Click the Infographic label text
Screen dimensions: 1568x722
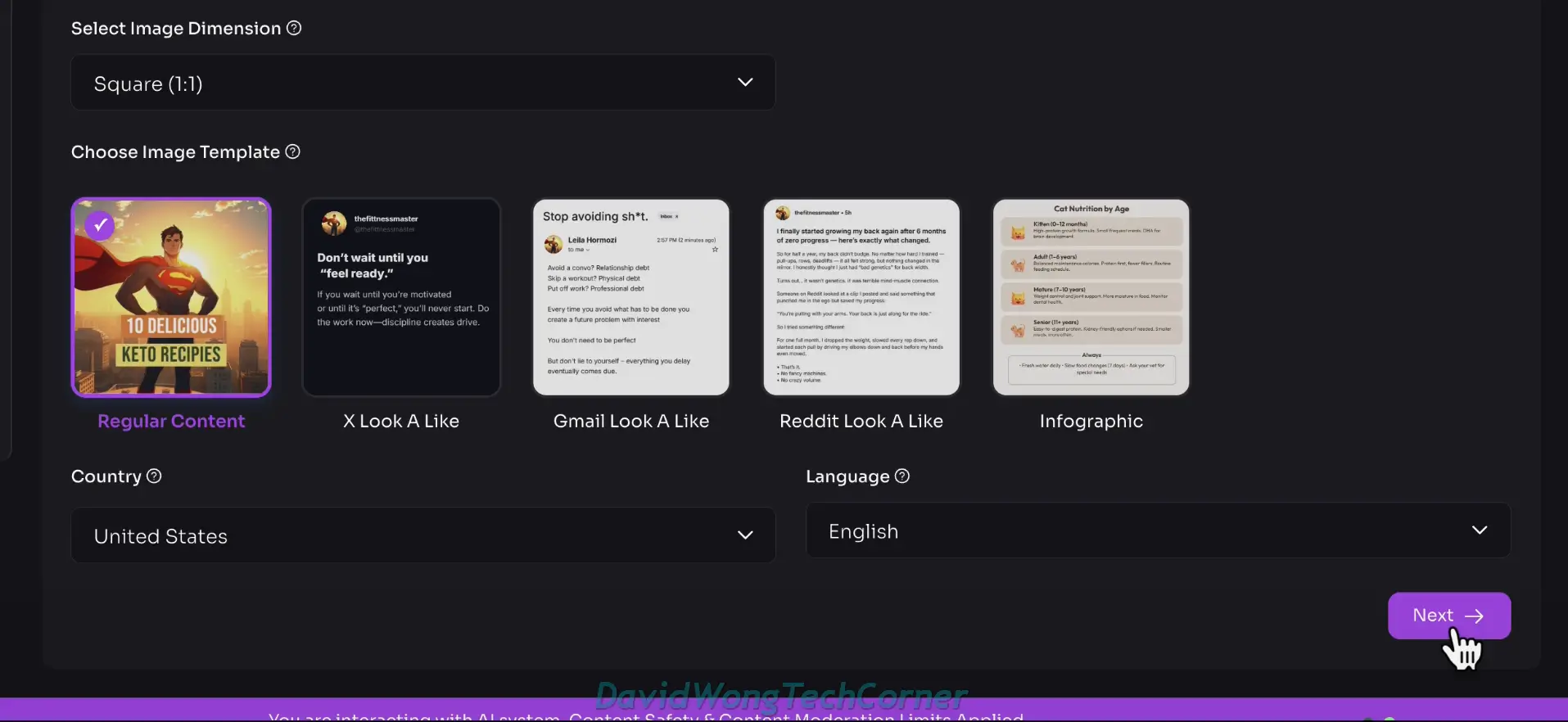point(1091,422)
